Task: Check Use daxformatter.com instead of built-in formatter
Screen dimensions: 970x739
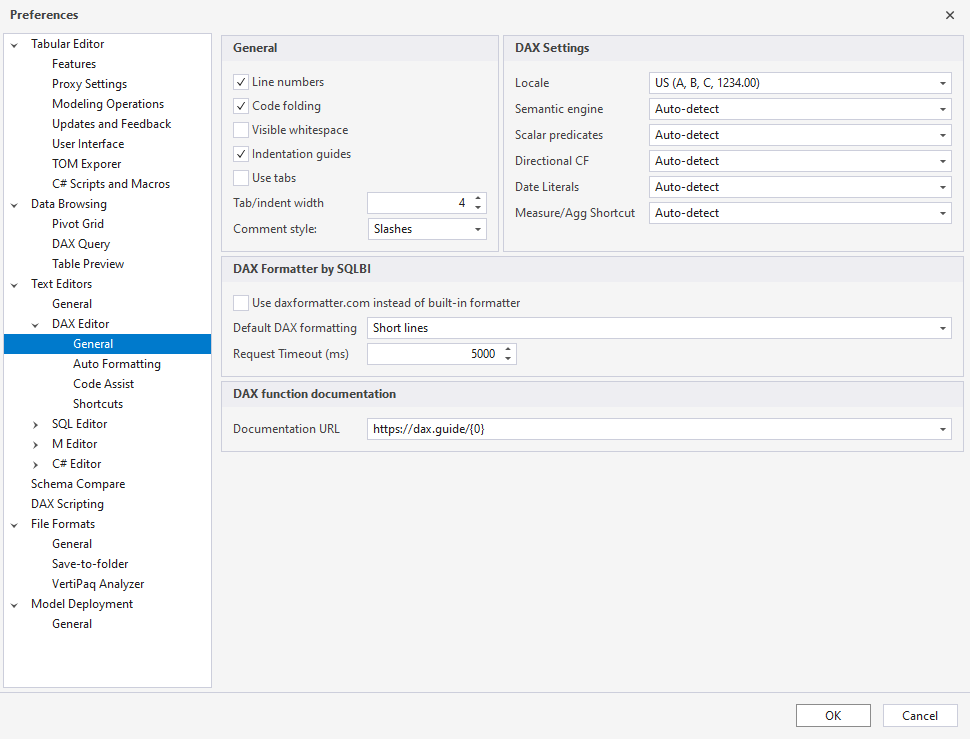Action: point(239,302)
